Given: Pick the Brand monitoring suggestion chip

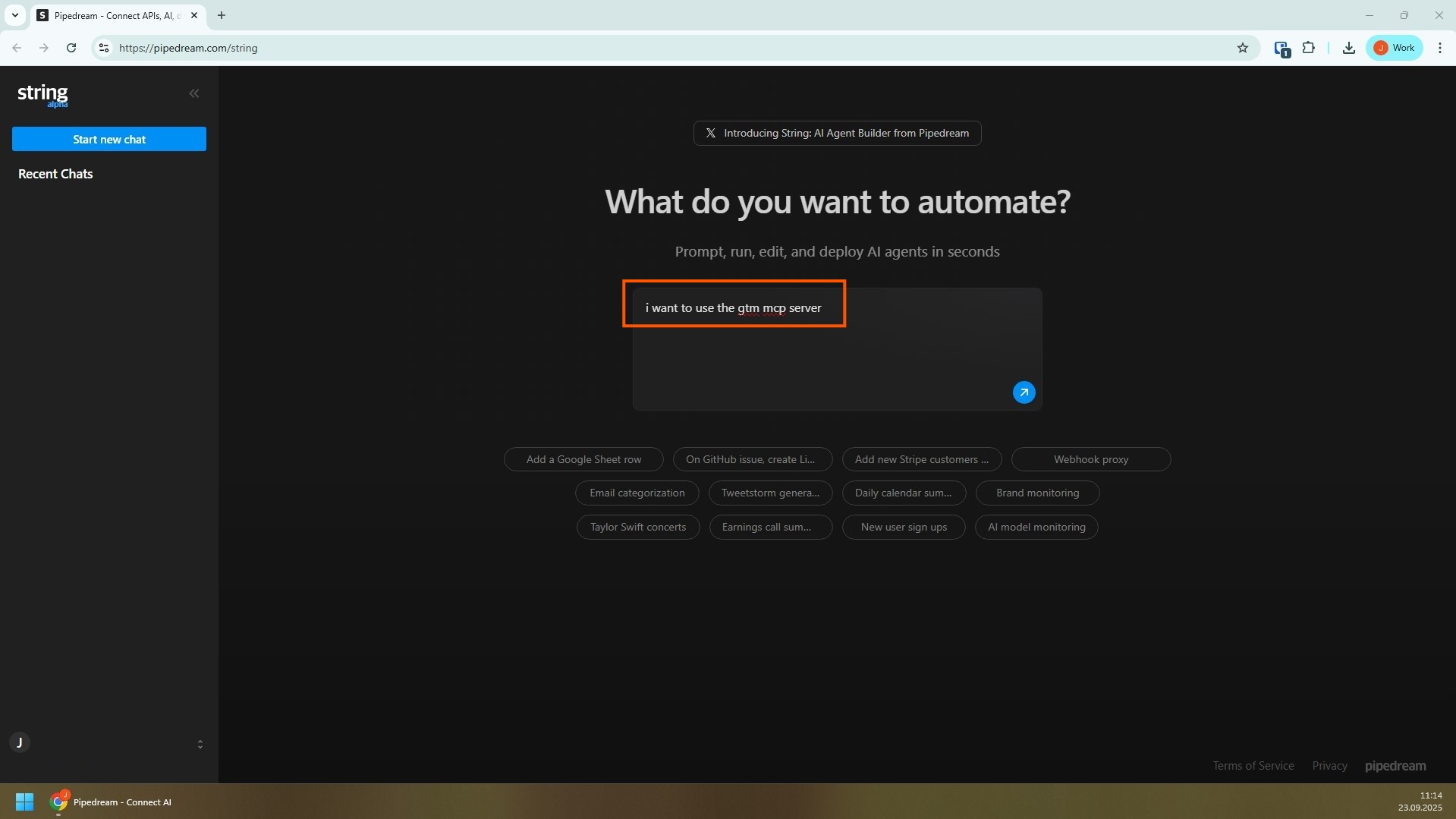Looking at the screenshot, I should click(1036, 493).
